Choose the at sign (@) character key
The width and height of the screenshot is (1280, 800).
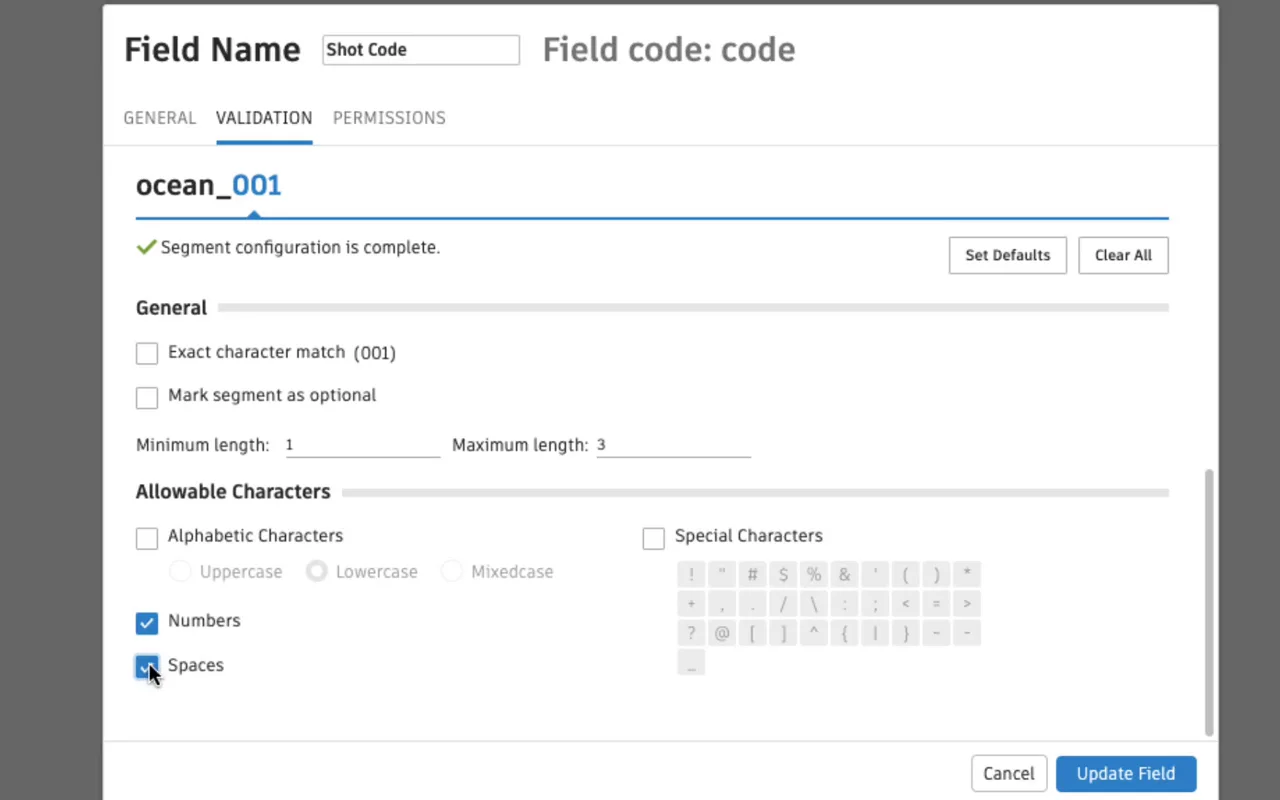tap(722, 633)
